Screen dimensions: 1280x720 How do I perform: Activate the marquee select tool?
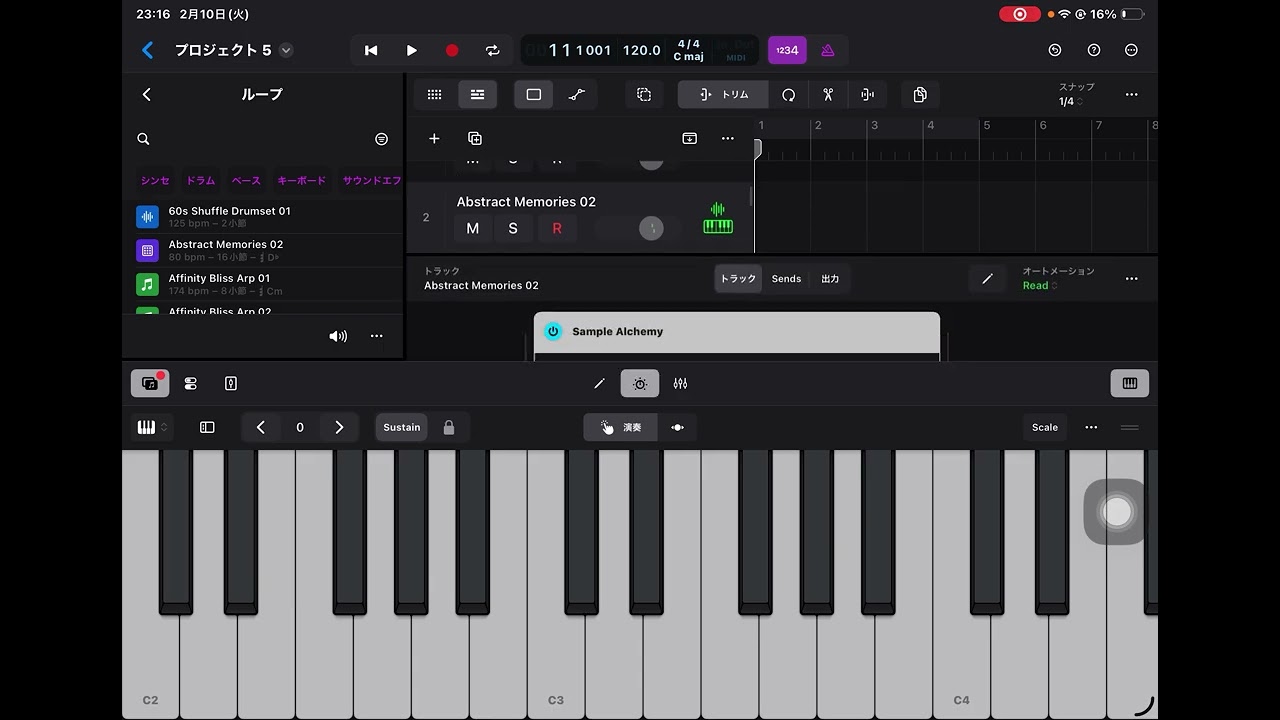644,94
